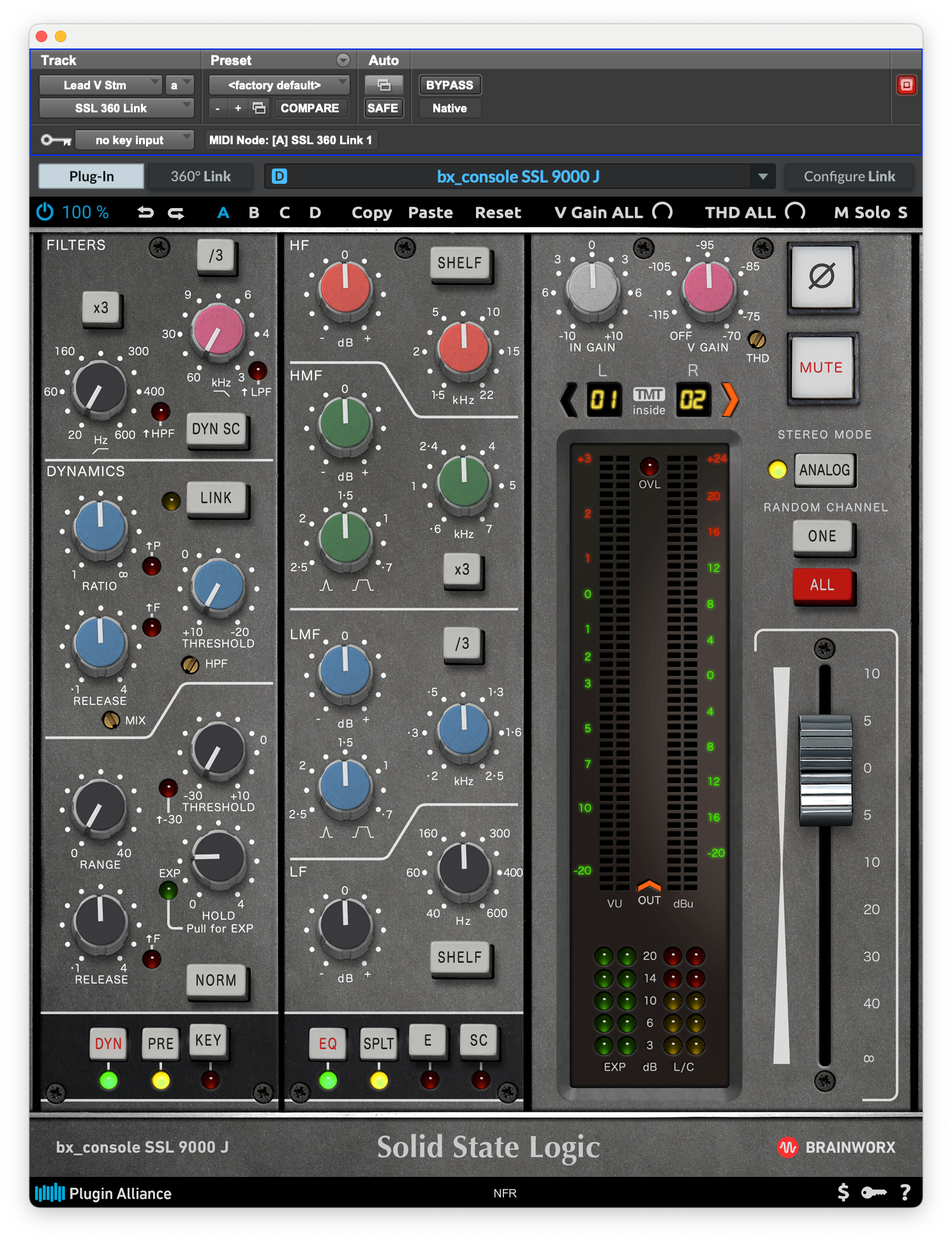Click the BYPASS button
Viewport: 952px width, 1242px height.
(x=450, y=85)
